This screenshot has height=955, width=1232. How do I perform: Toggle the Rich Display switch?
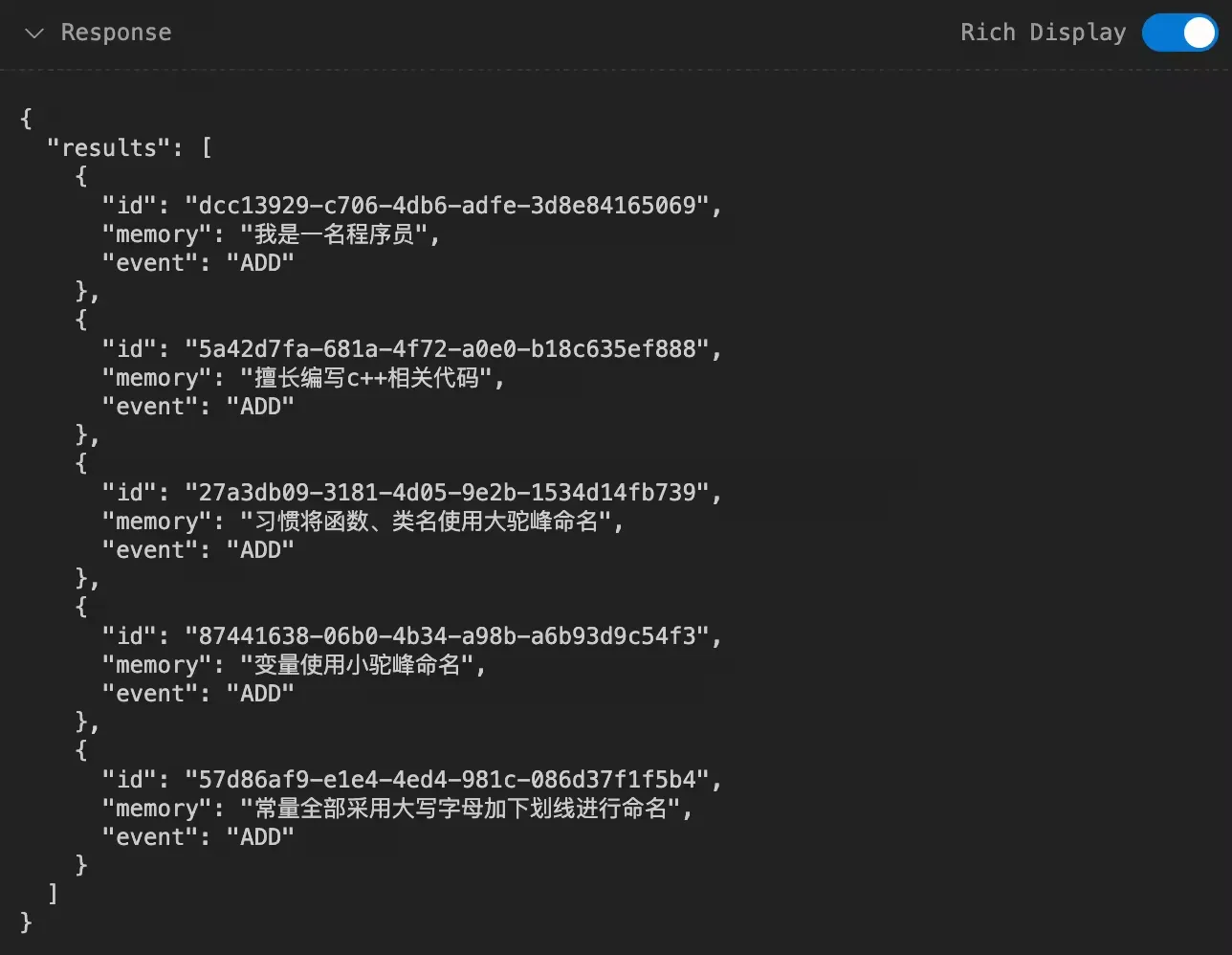pos(1179,33)
